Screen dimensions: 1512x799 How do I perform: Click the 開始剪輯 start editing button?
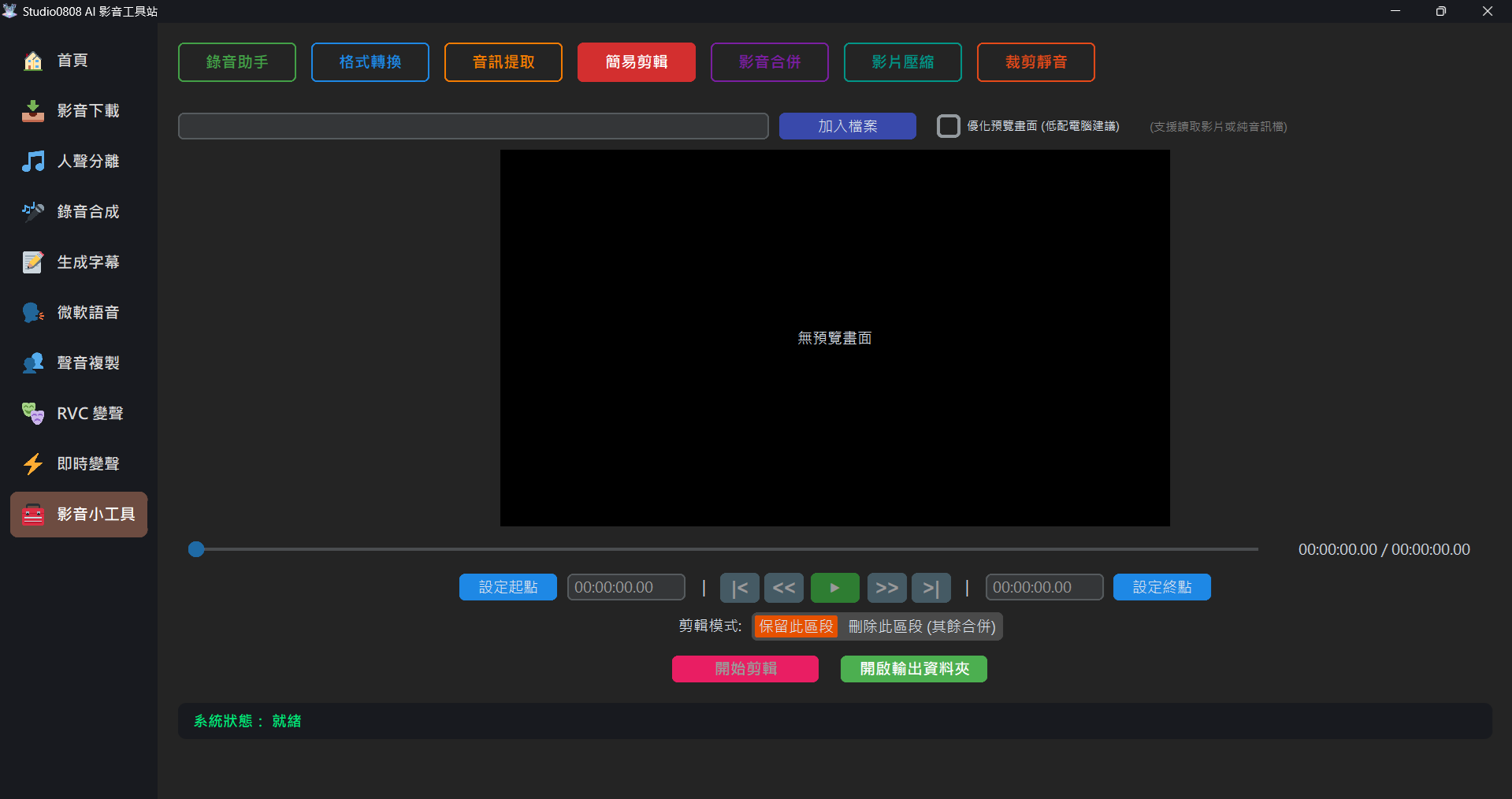click(745, 669)
